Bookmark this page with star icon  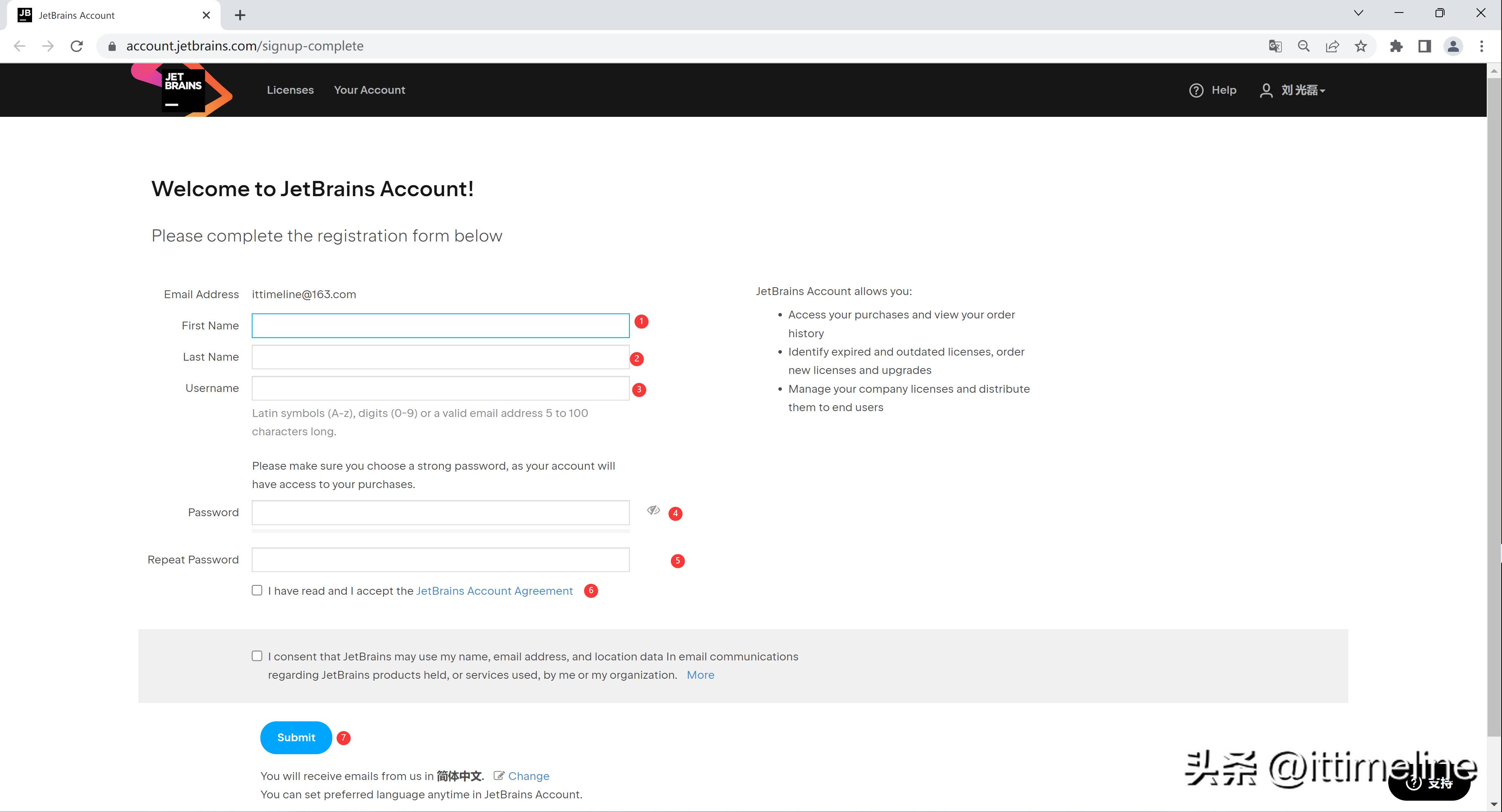tap(1361, 46)
